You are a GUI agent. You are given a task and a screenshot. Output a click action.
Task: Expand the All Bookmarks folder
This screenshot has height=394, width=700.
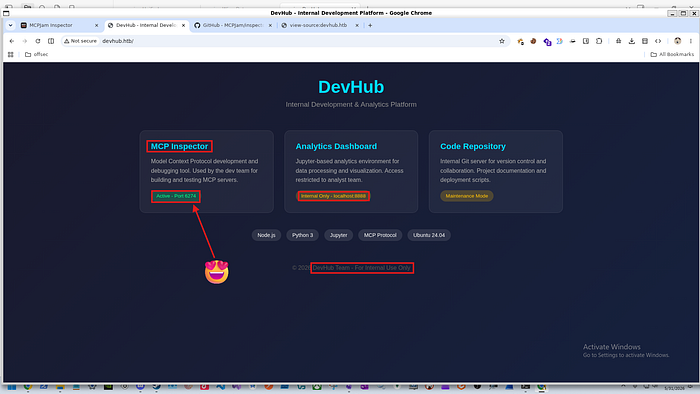tap(672, 54)
